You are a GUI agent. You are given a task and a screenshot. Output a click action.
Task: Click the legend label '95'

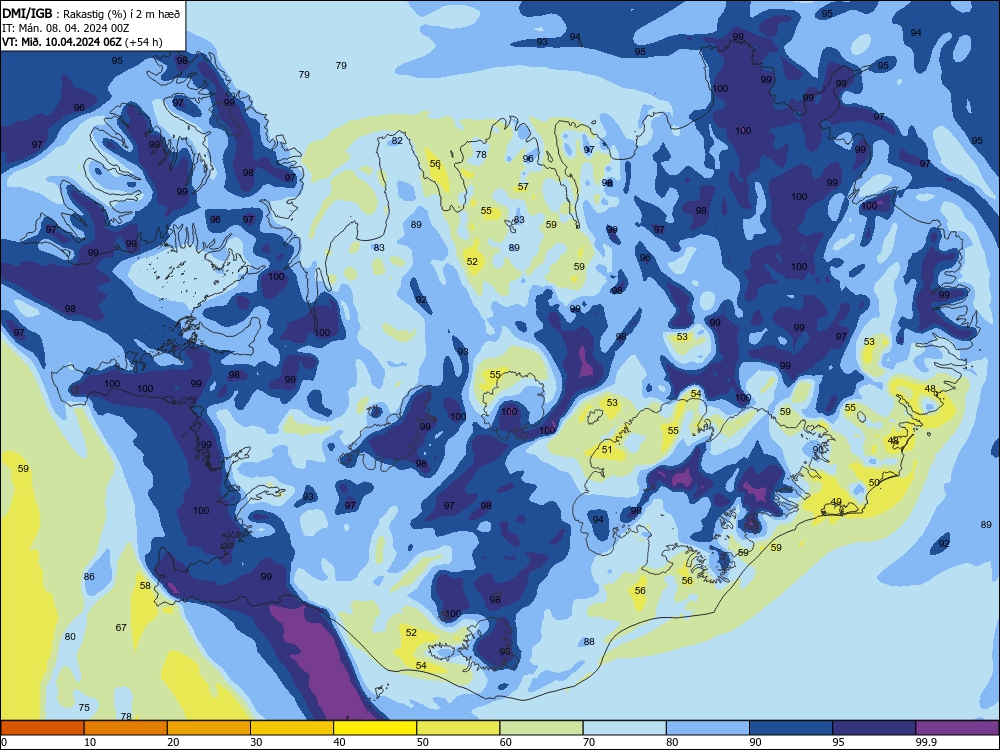[838, 742]
